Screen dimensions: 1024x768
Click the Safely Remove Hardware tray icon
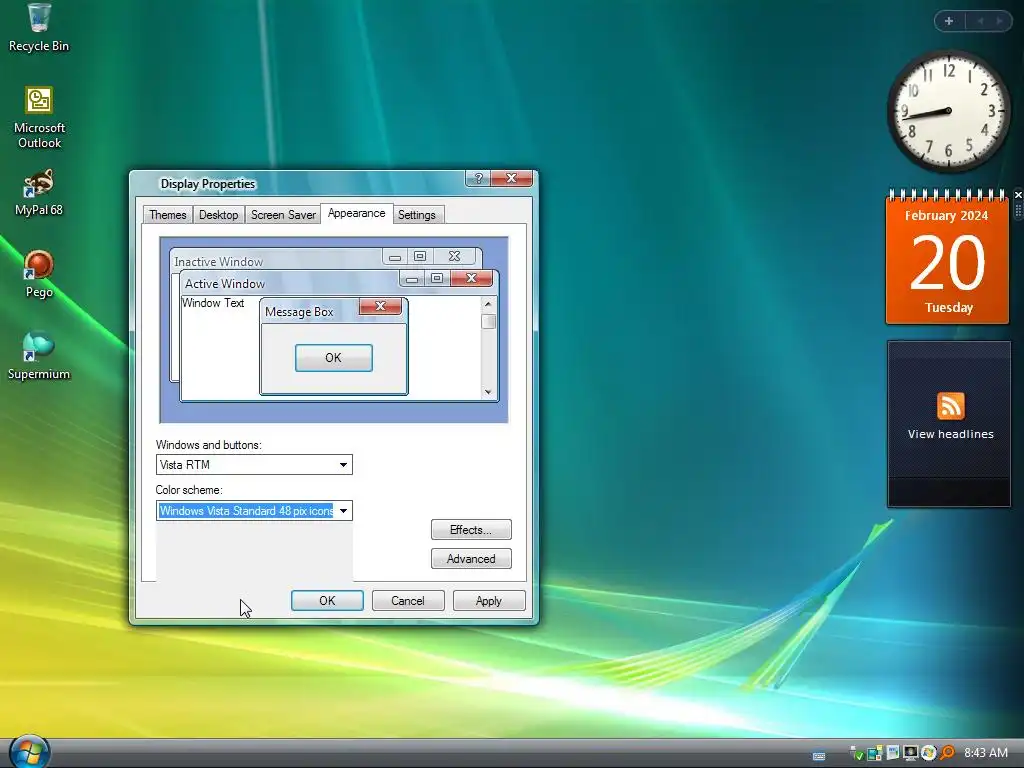pyautogui.click(x=856, y=754)
